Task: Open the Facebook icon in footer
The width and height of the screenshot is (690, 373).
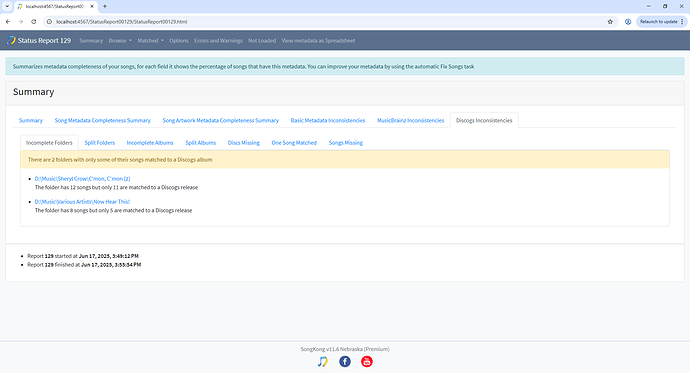Action: 345,362
